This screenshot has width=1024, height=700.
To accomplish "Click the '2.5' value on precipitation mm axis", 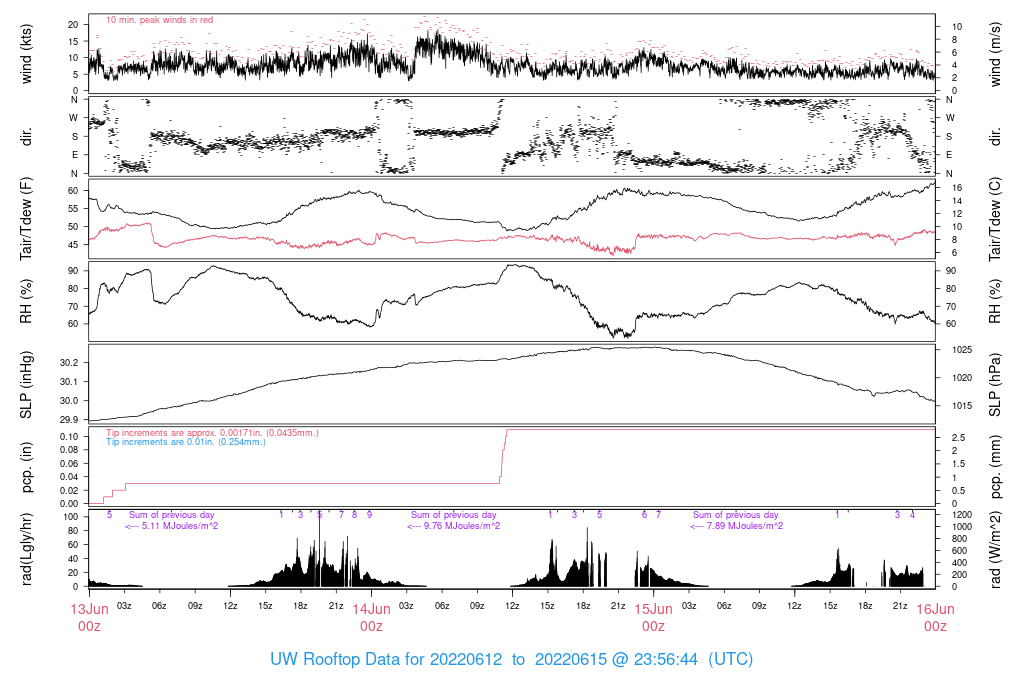I will 958,438.
